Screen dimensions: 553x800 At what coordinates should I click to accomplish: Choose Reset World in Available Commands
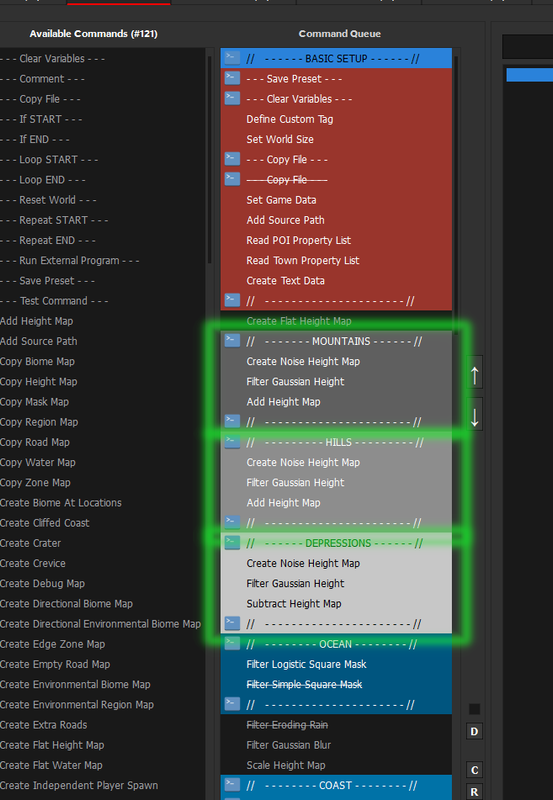(102, 200)
